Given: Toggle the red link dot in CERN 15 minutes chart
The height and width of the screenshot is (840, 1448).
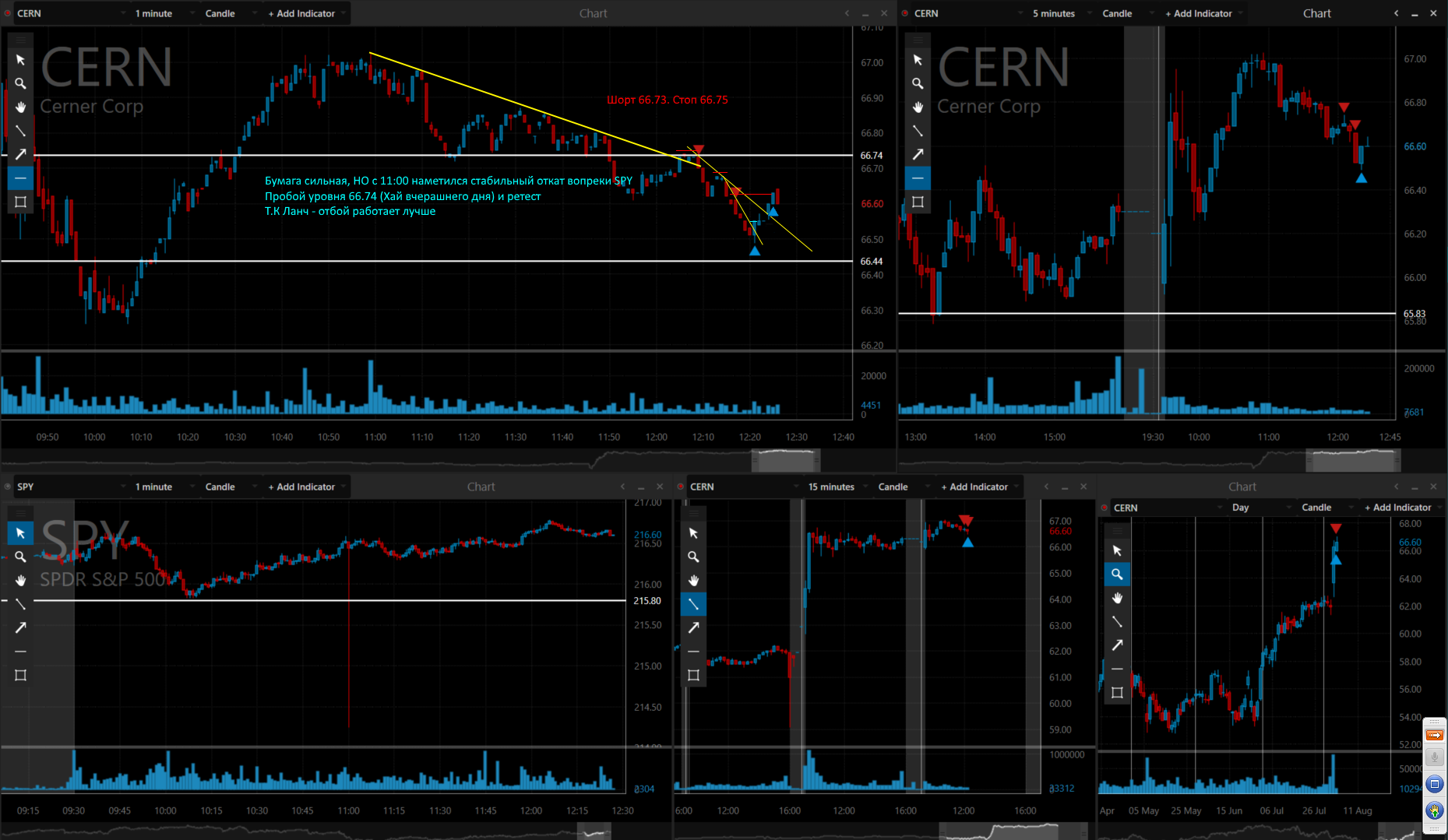Looking at the screenshot, I should tap(681, 487).
